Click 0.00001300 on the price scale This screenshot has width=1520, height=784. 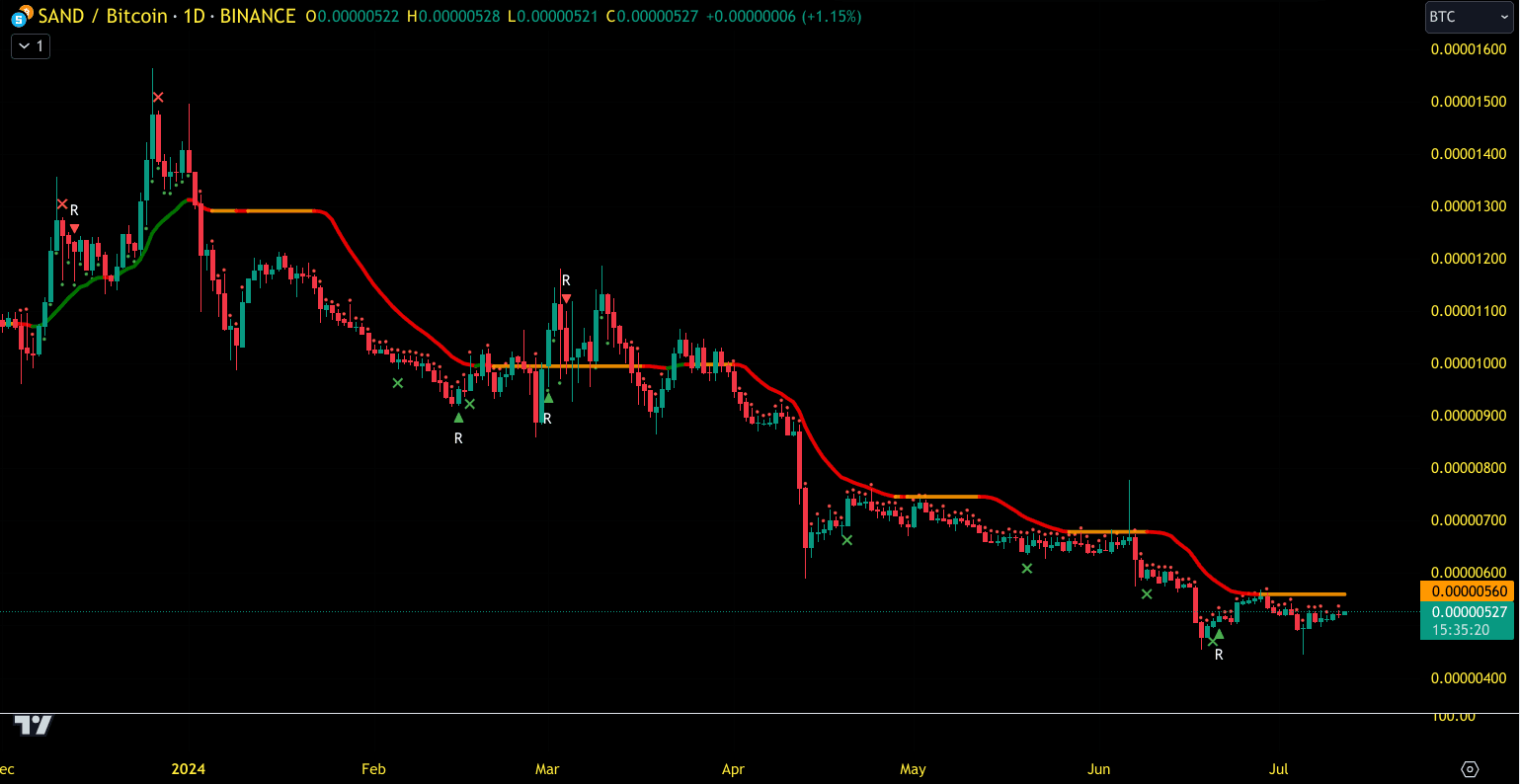pos(1469,206)
